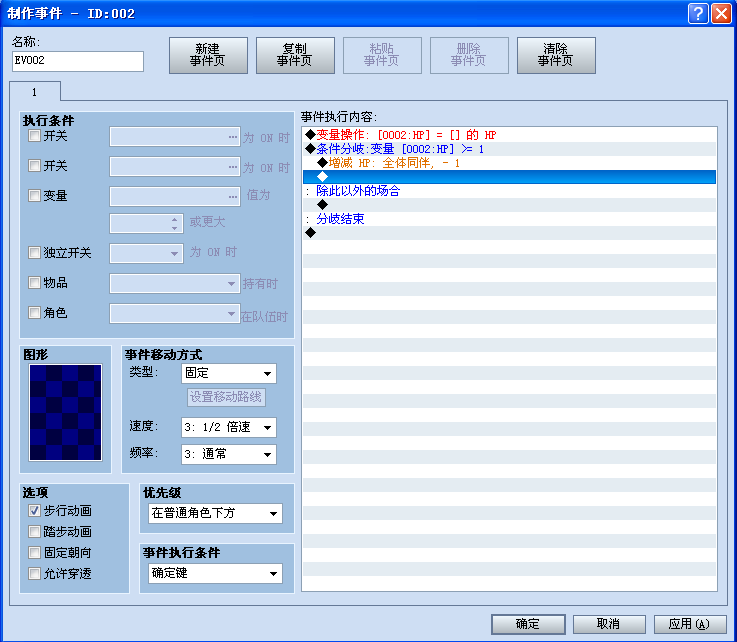Enable the first 开关 condition checkbox
737x642 pixels.
(x=34, y=136)
